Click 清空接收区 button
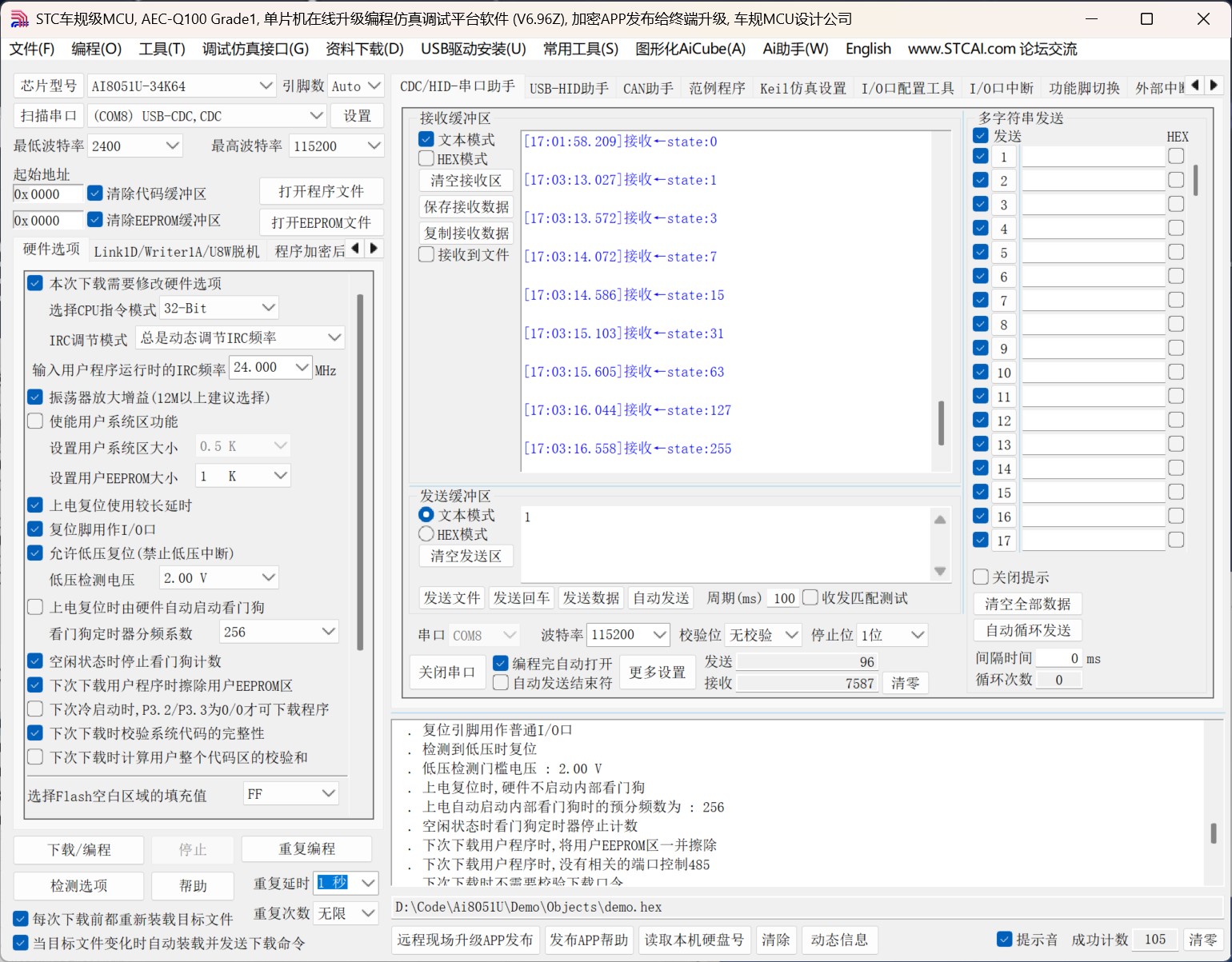 [466, 180]
